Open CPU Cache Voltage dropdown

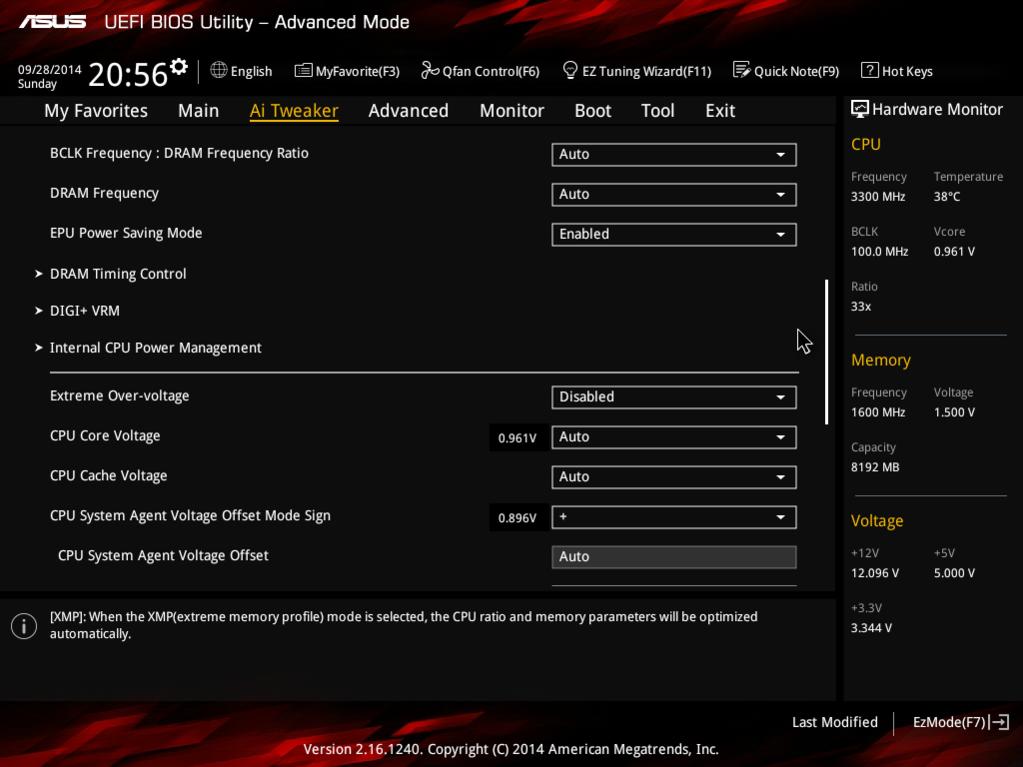674,477
